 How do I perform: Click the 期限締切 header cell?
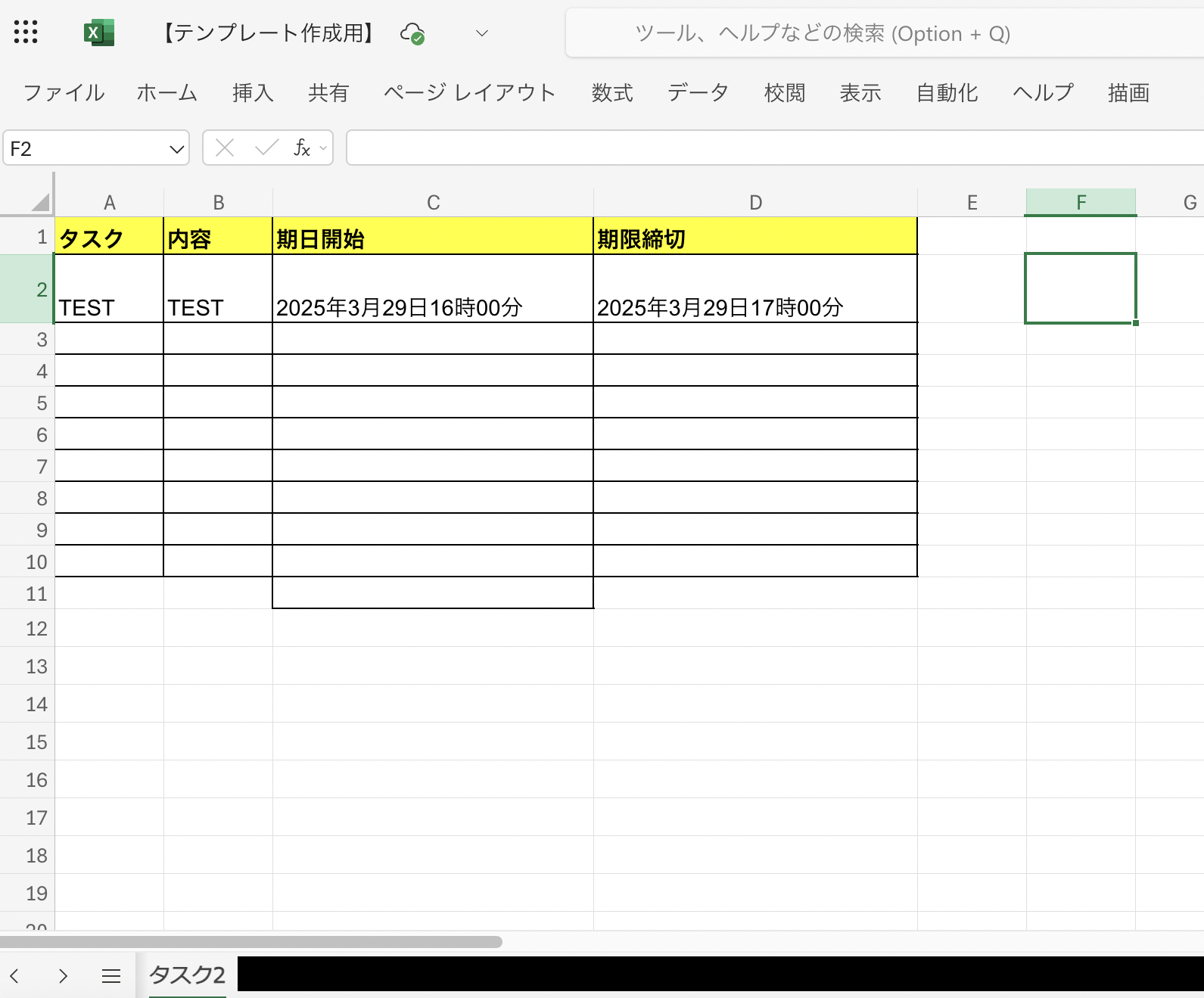coord(755,237)
